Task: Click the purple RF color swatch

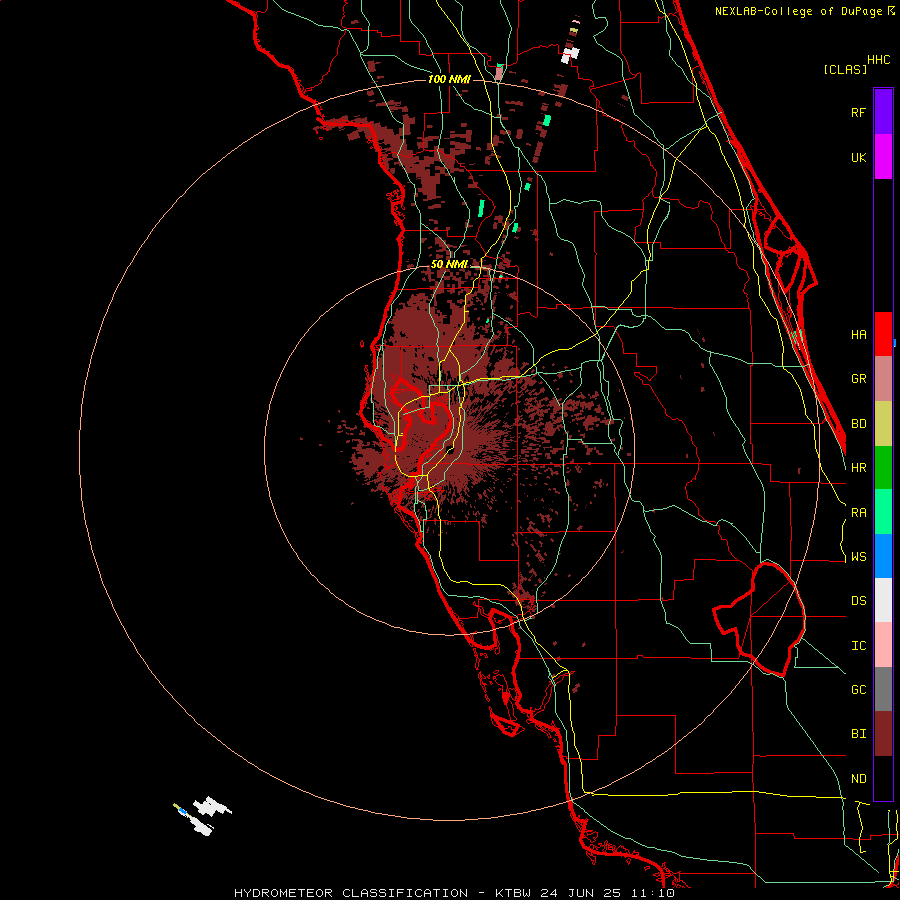Action: click(883, 112)
